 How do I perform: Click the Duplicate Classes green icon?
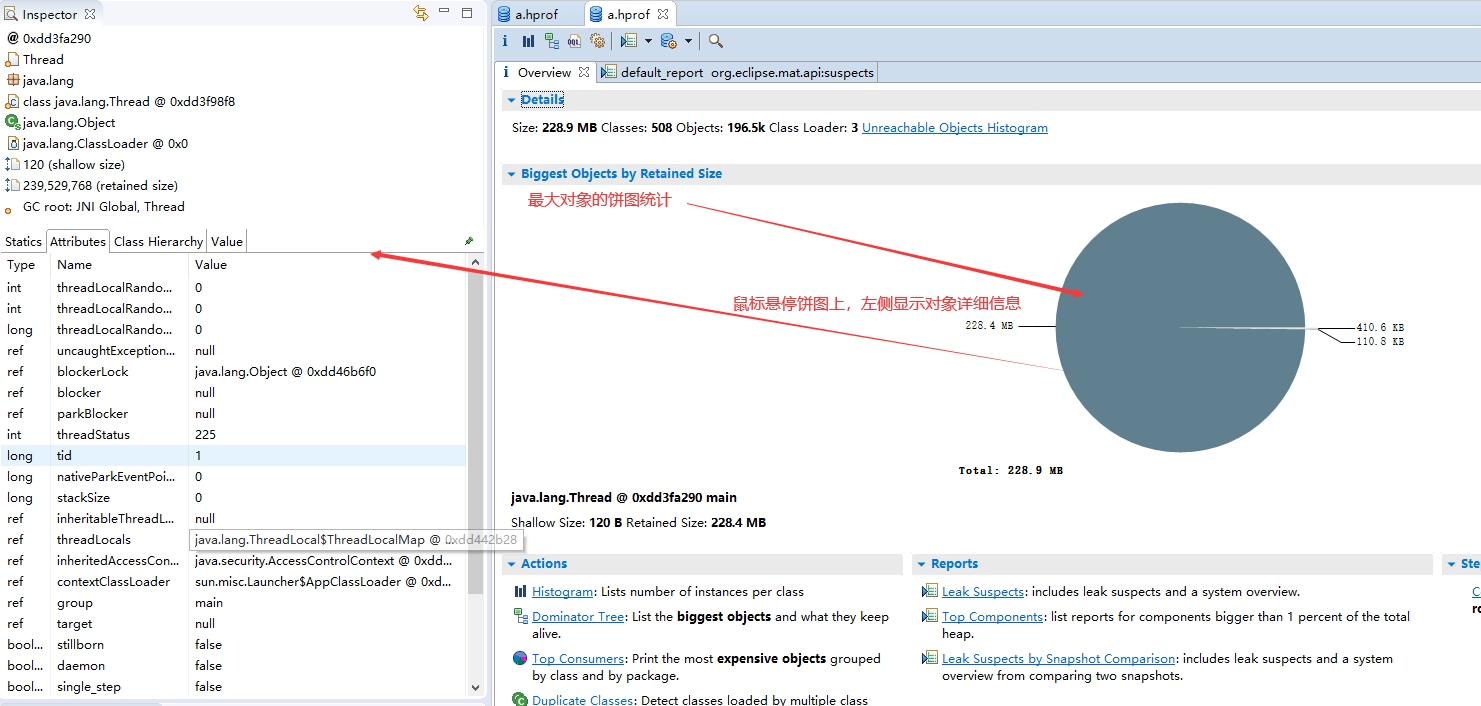[520, 700]
